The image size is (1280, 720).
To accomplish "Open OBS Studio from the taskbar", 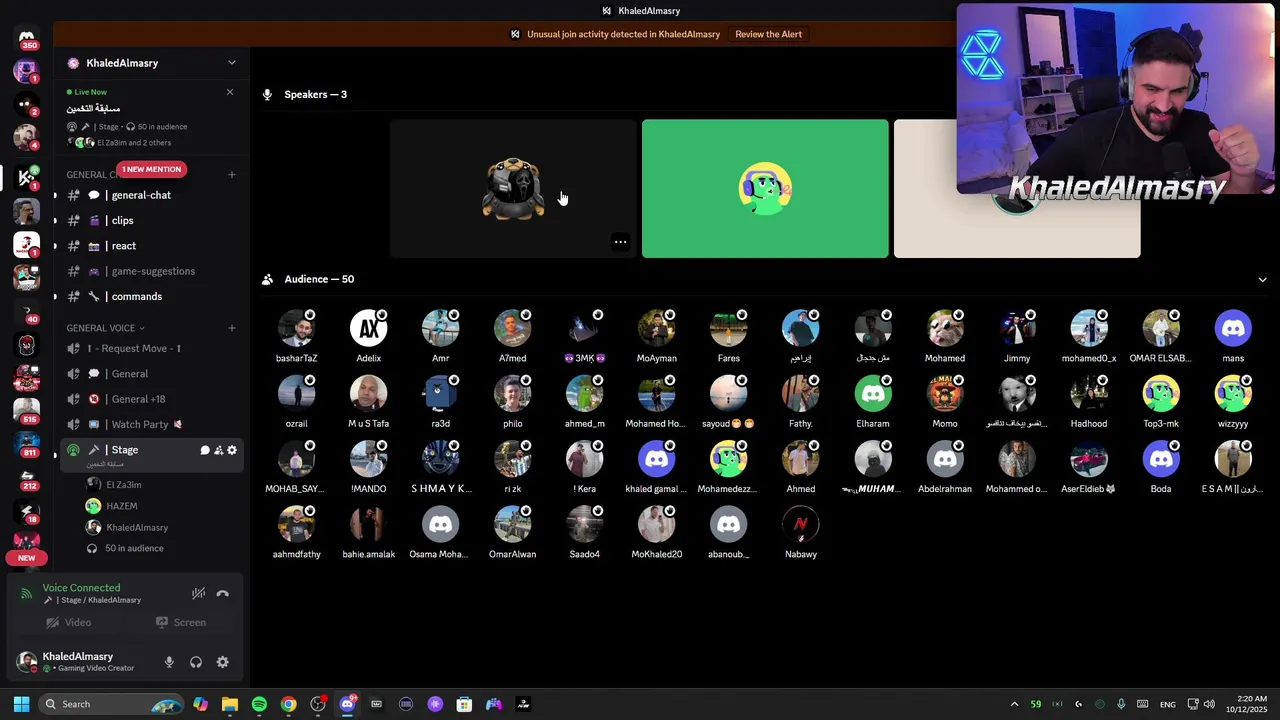I will point(318,704).
